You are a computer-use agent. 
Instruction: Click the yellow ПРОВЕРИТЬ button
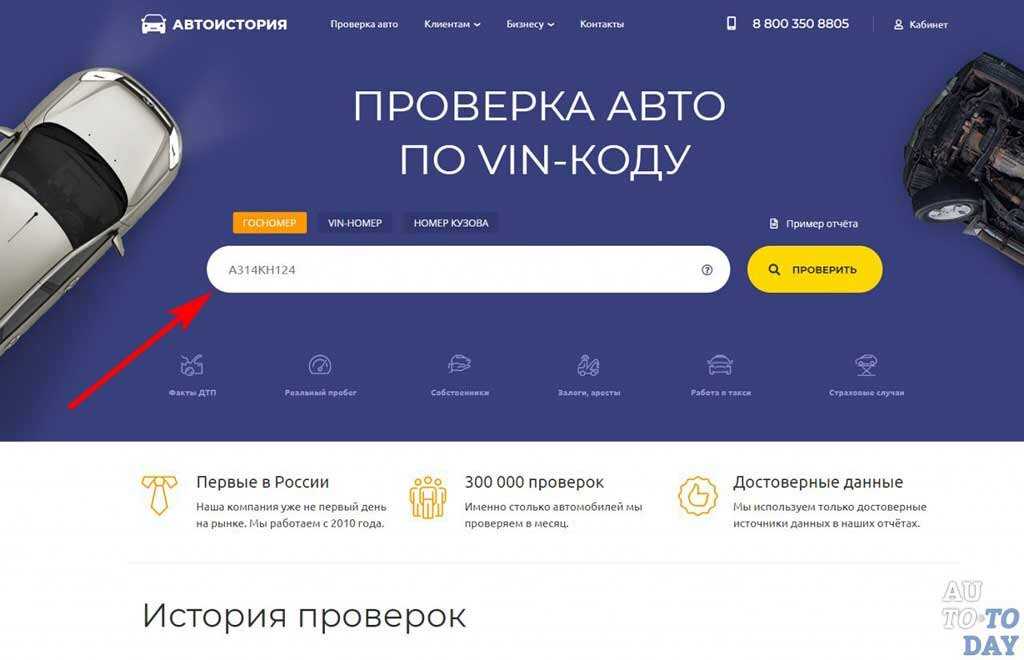click(814, 269)
